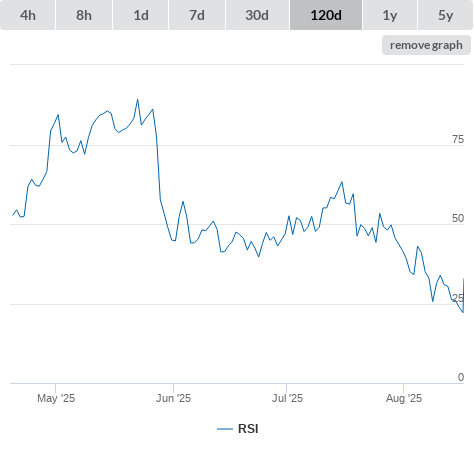Click the mid-July RSI peak on the line
This screenshot has height=455, width=474.
342,182
